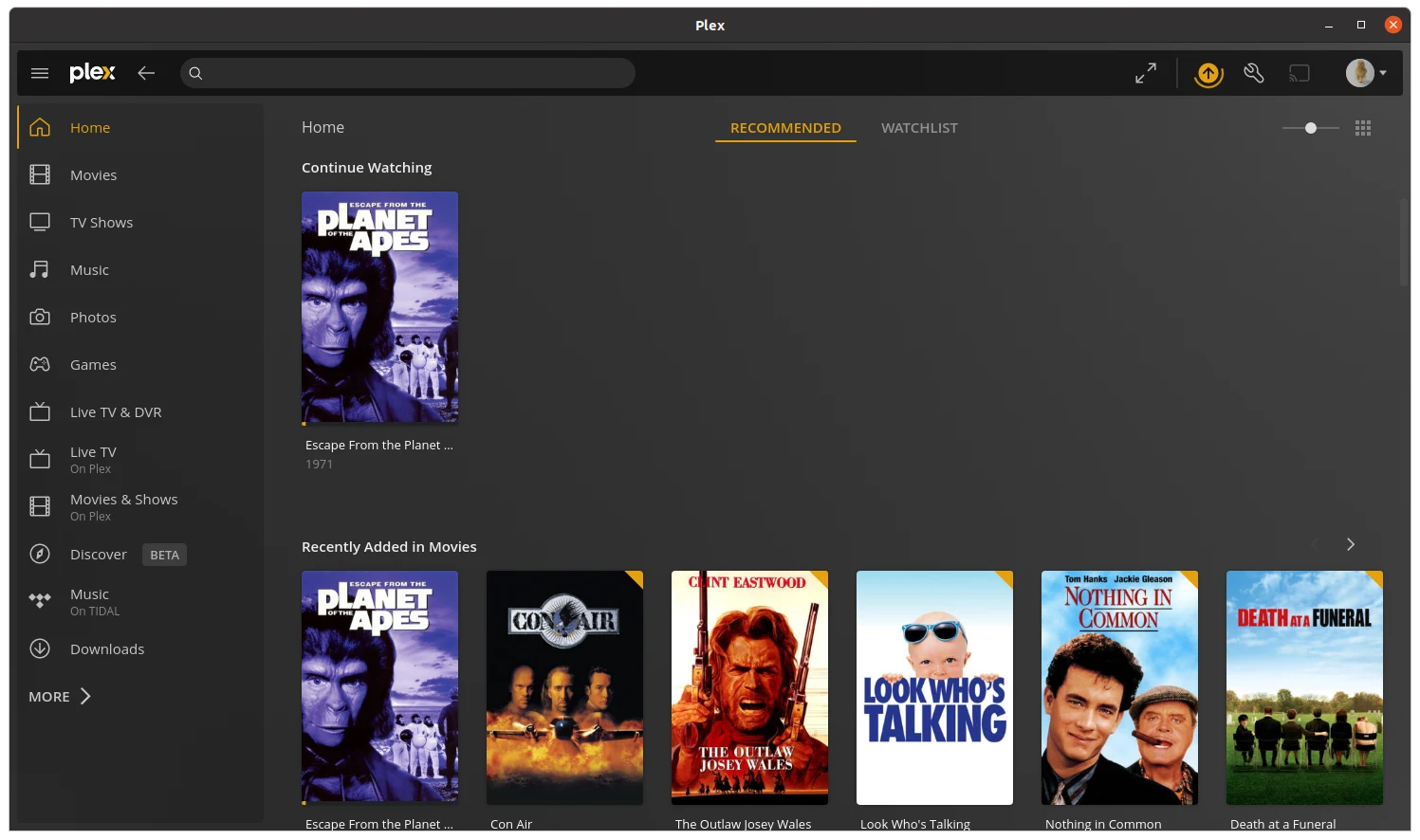
Task: Click the back arrow in top bar
Action: tap(146, 73)
